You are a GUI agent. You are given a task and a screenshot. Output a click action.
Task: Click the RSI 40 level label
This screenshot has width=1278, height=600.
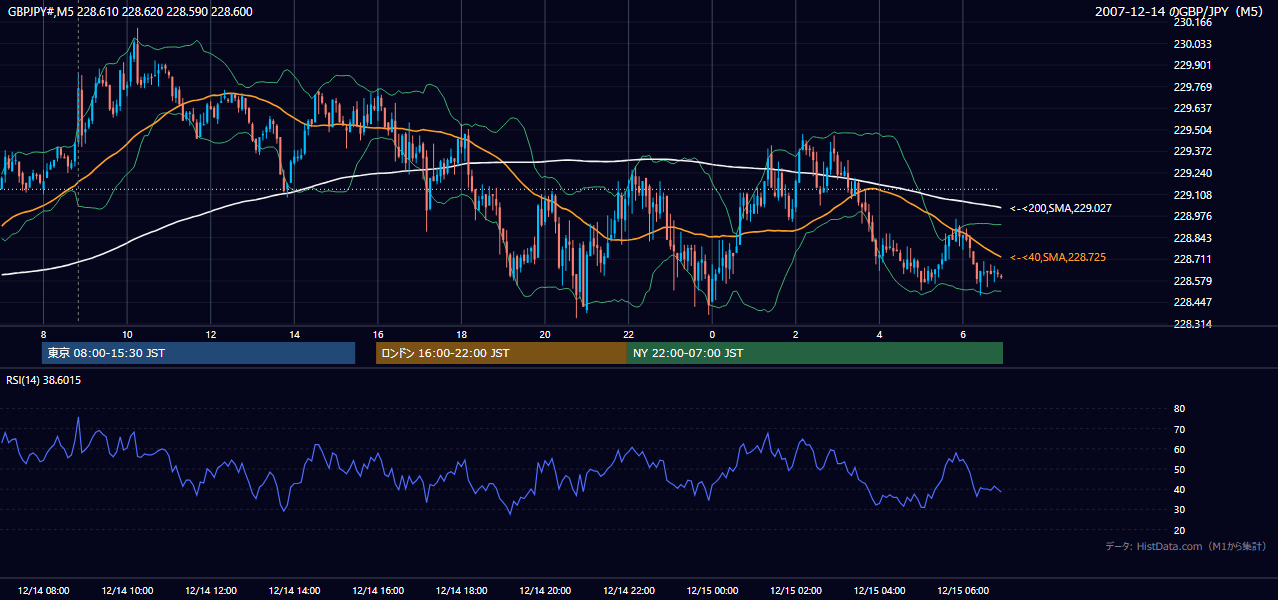(x=1179, y=489)
